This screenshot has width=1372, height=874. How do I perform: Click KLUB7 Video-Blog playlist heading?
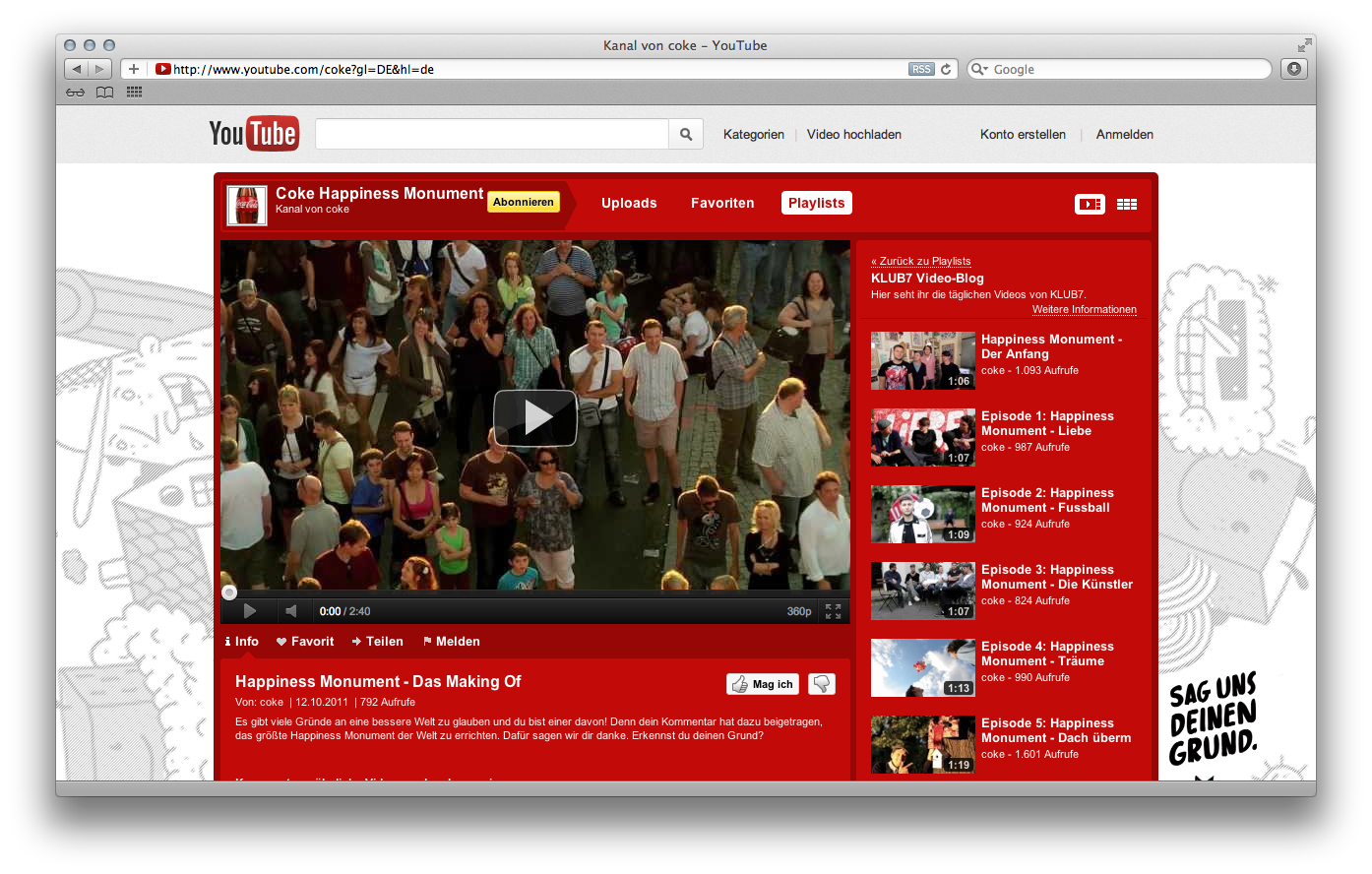(x=927, y=279)
